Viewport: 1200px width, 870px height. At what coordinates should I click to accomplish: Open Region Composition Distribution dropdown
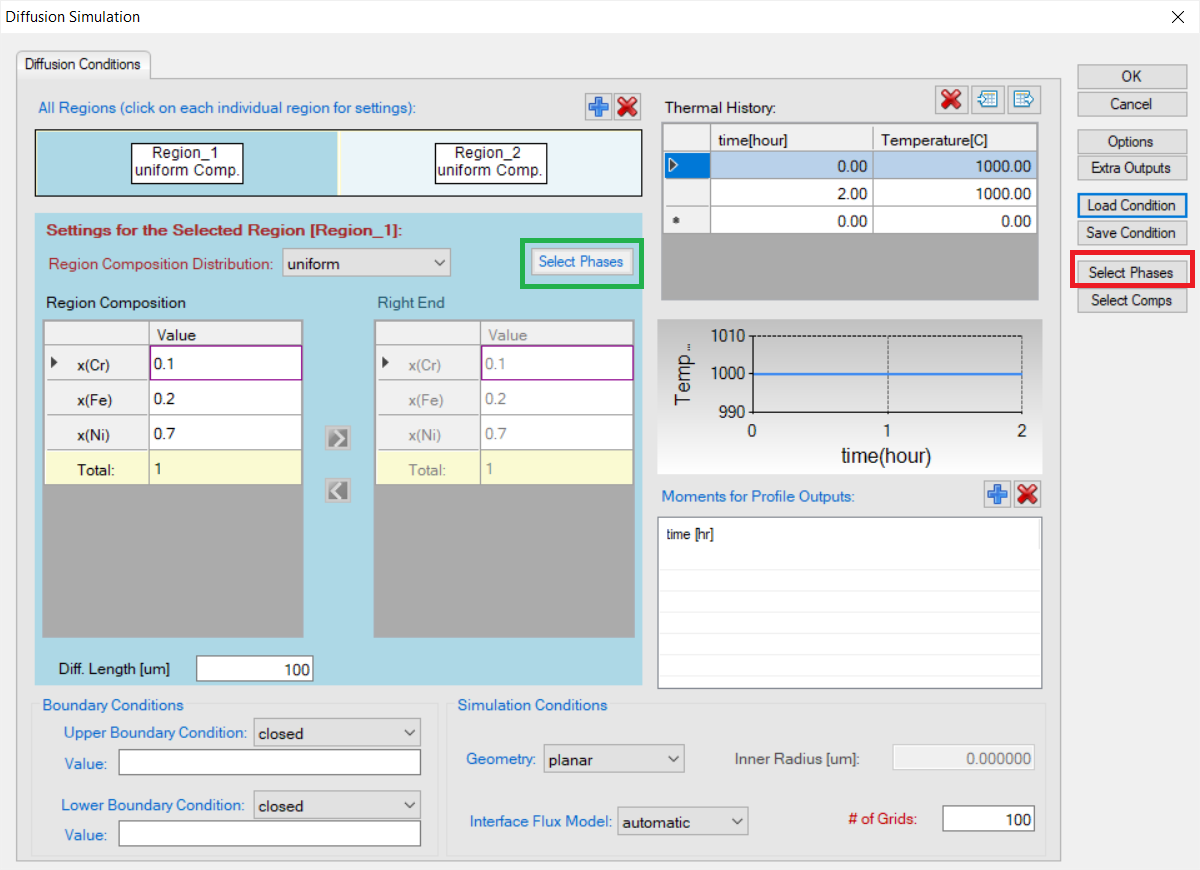366,264
